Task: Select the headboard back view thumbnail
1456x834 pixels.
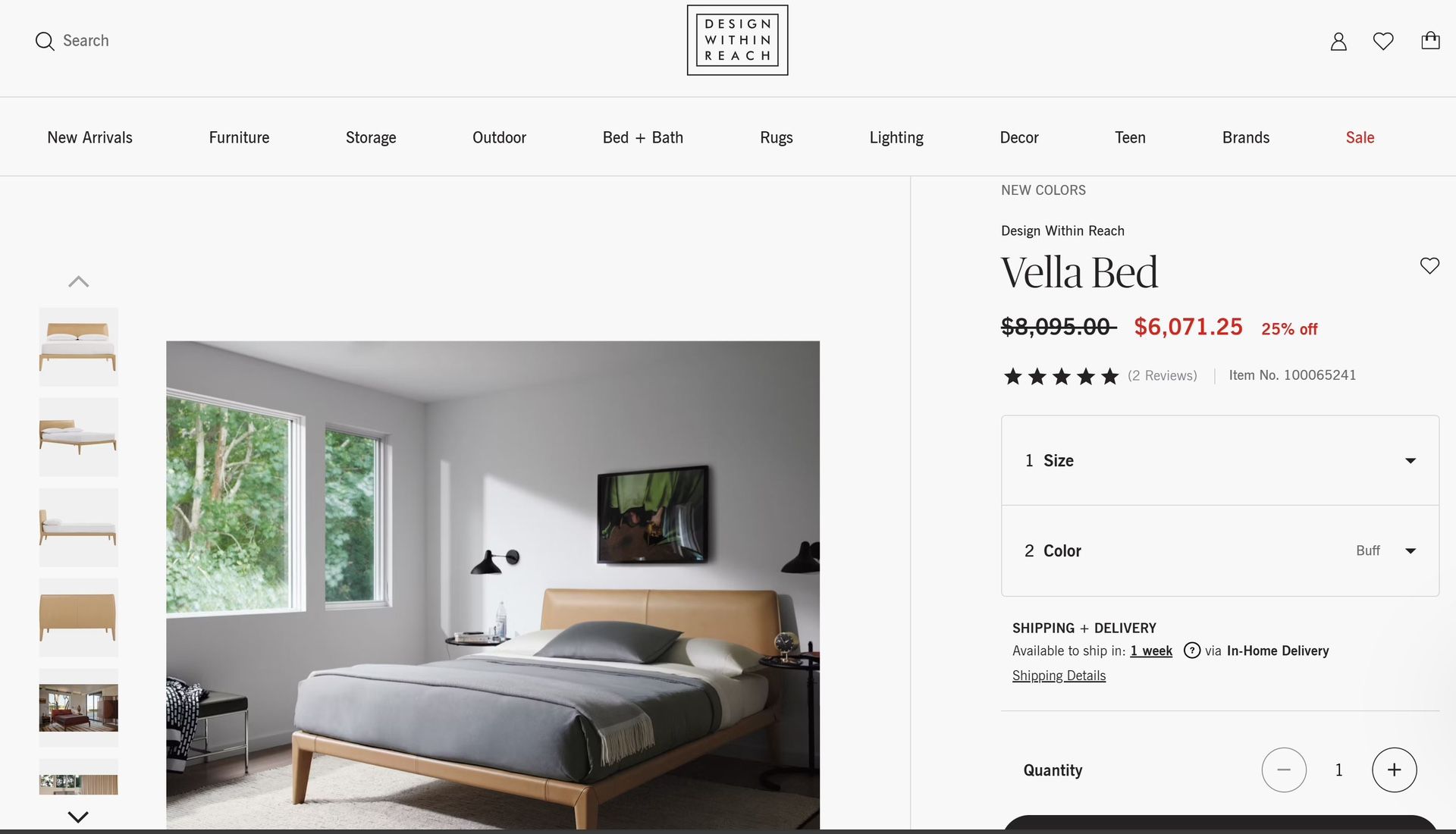Action: [78, 617]
